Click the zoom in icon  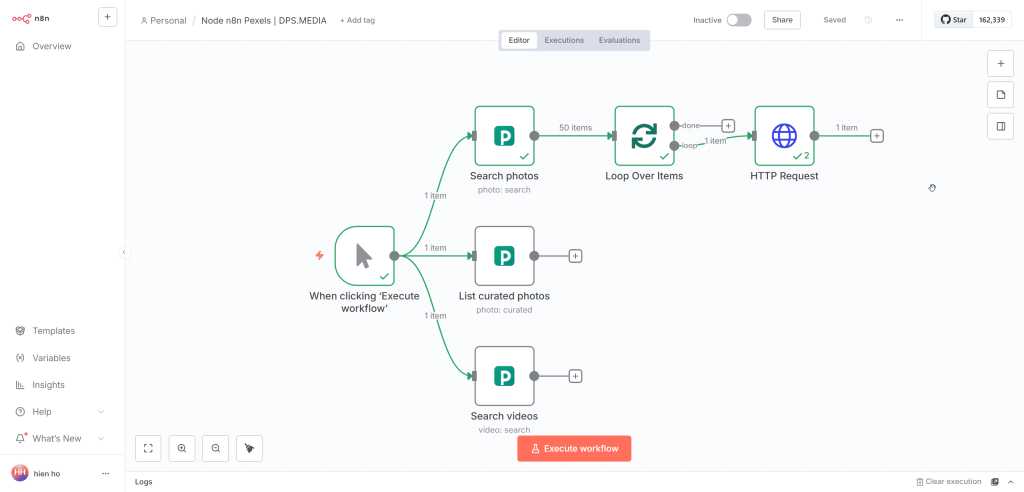182,449
